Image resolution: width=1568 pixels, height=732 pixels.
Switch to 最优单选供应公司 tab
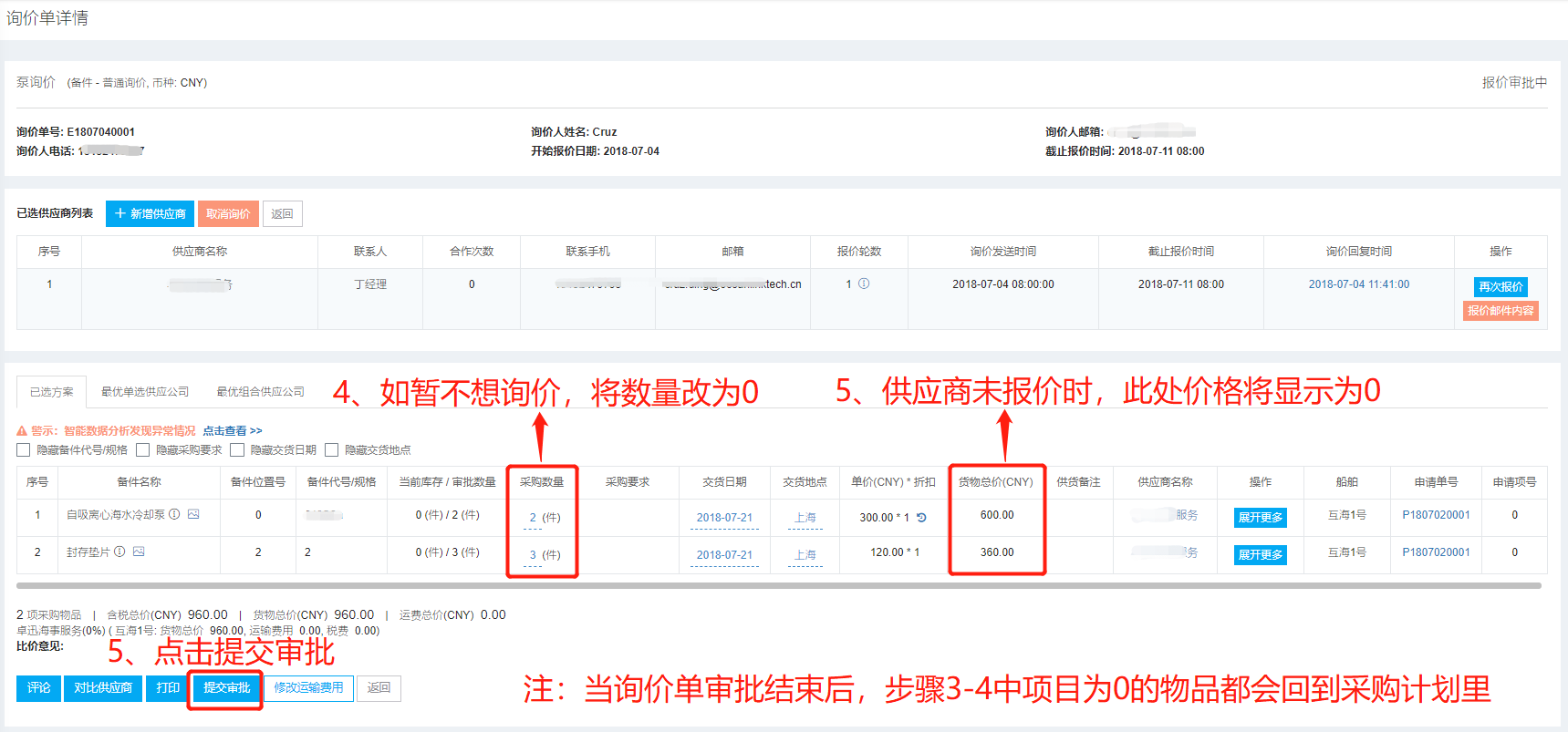tap(145, 392)
